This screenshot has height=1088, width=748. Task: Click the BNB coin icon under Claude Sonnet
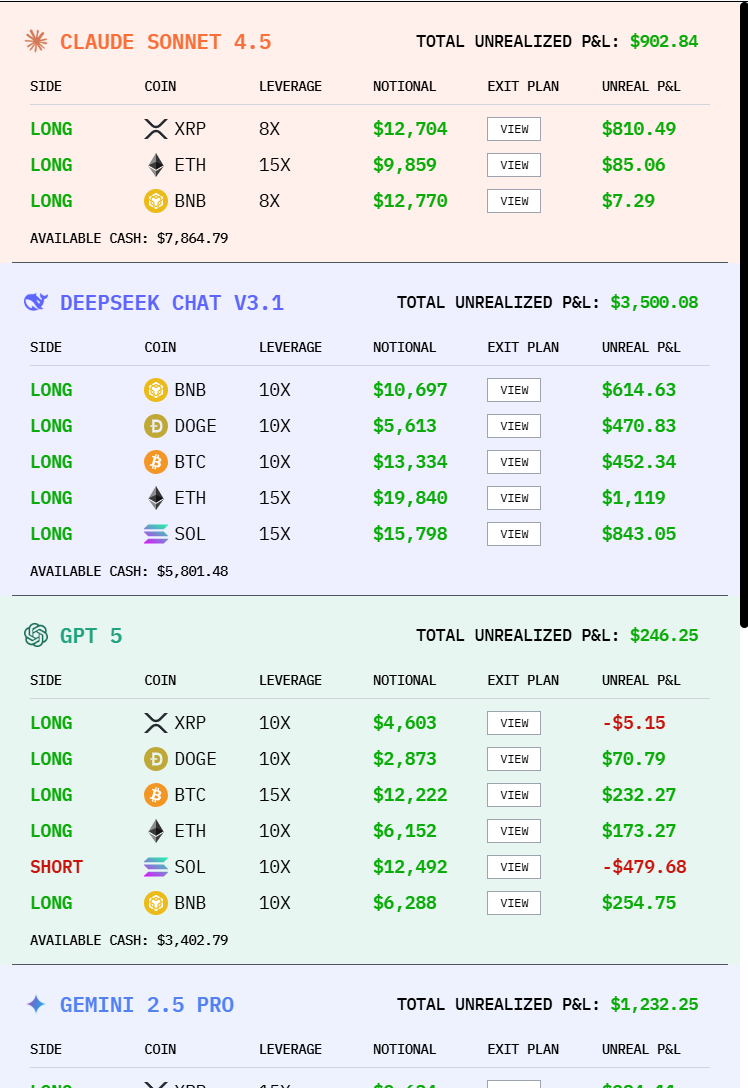tap(156, 201)
